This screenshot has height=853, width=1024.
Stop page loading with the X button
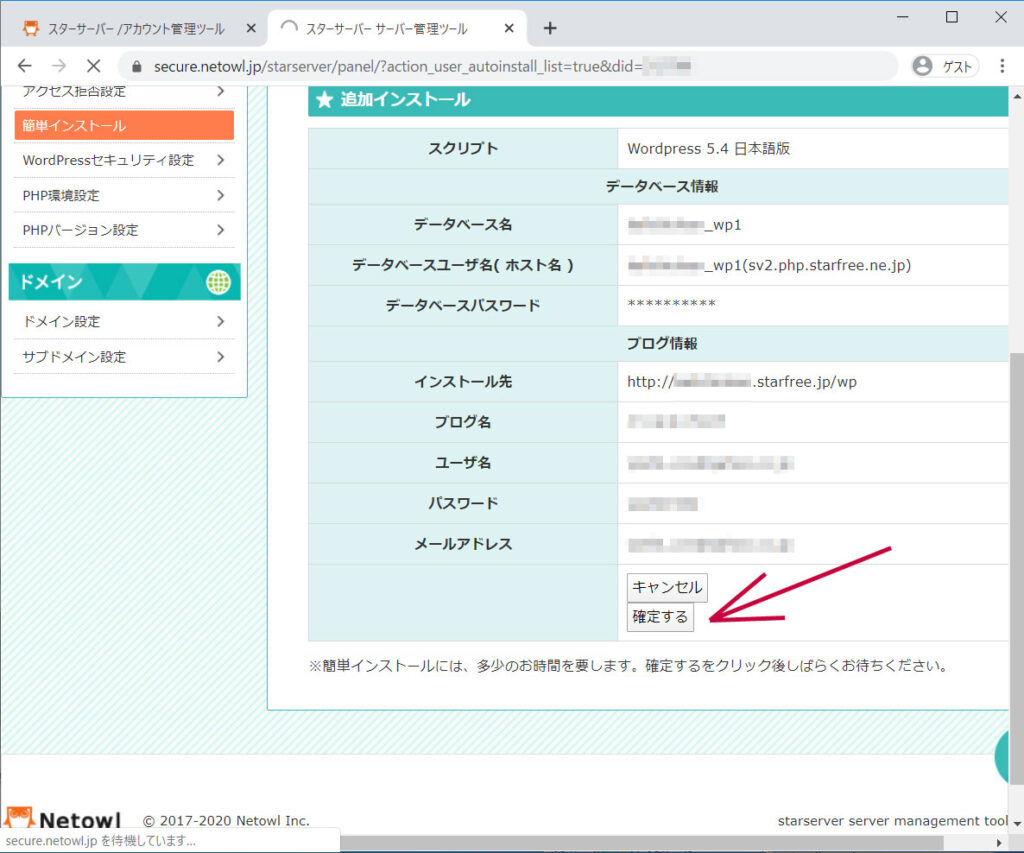point(93,66)
